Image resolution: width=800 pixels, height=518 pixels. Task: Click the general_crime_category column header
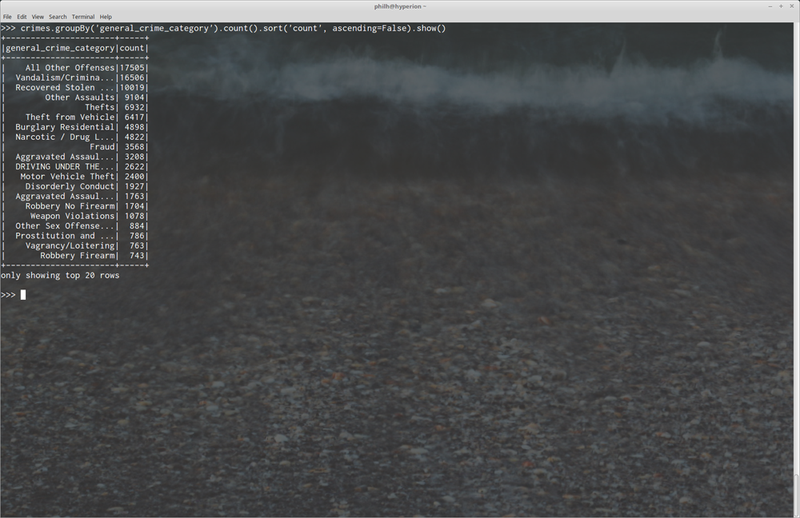click(x=60, y=48)
